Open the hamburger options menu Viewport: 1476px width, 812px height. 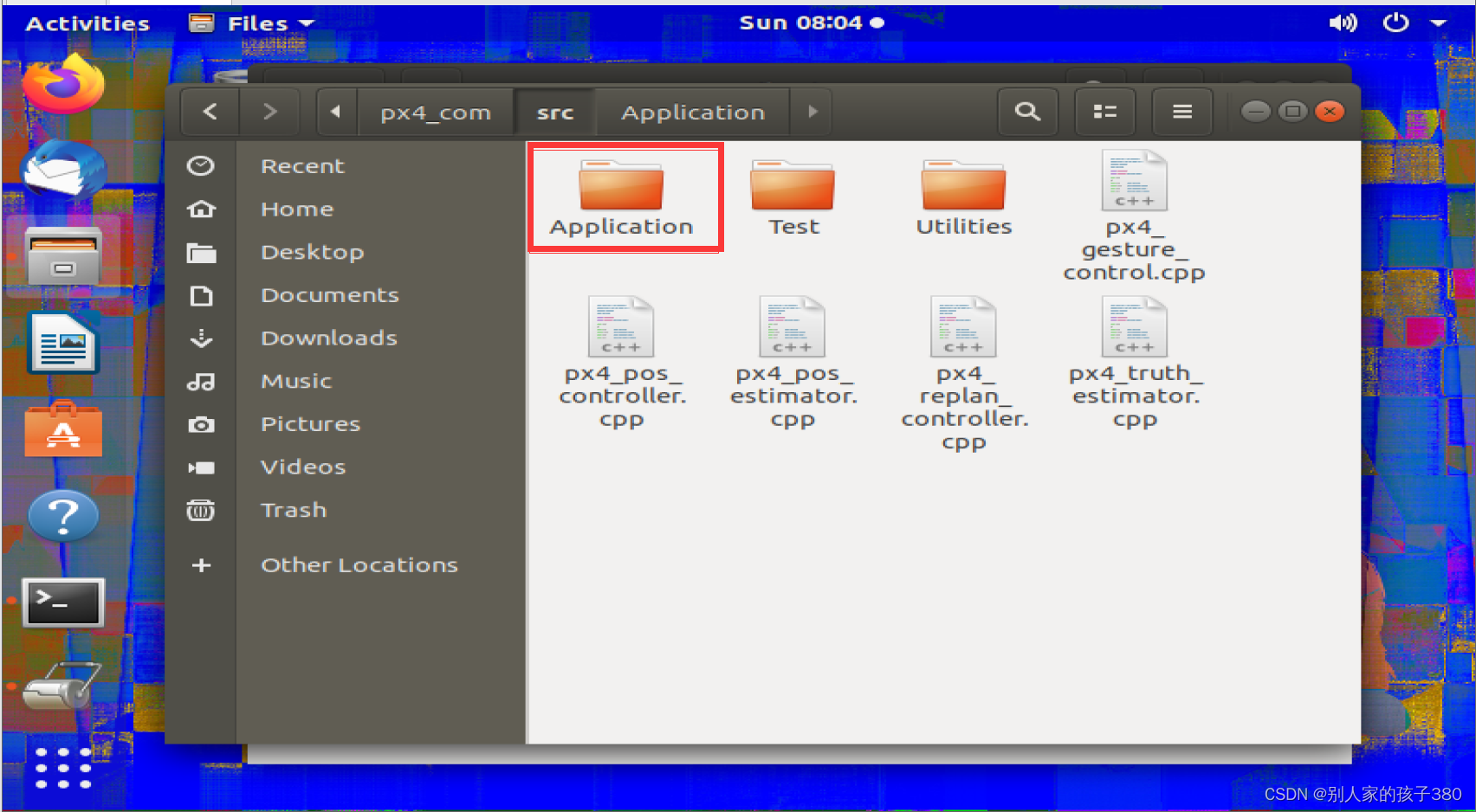1182,112
